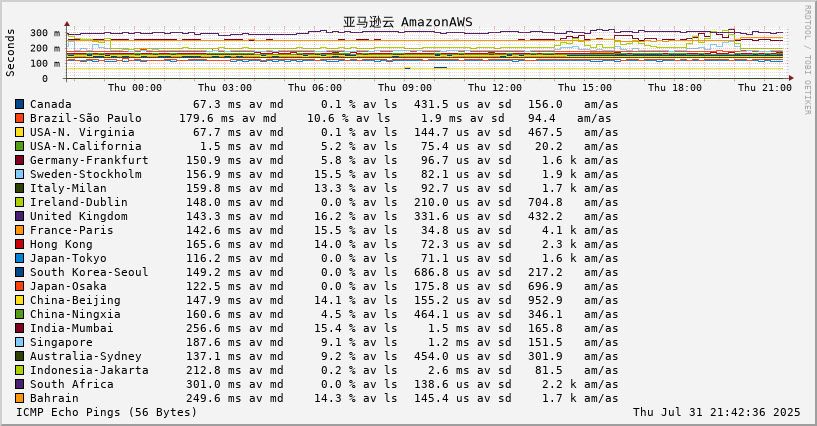Select the Japan-Tokyo blue swatch

(19, 258)
